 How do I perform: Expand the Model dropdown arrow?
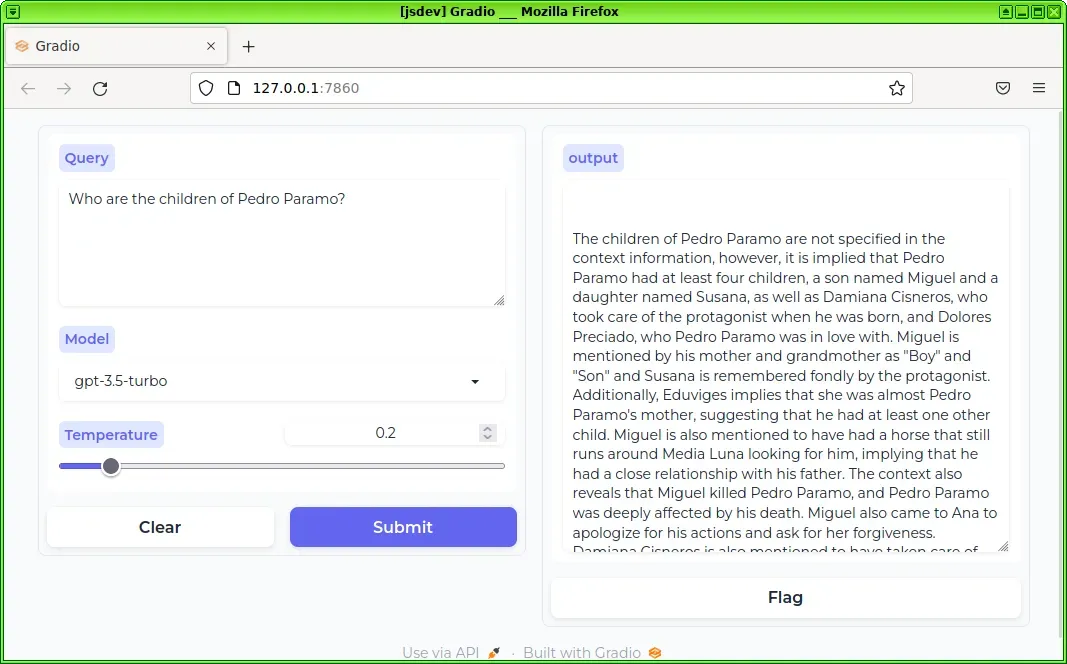tap(475, 382)
